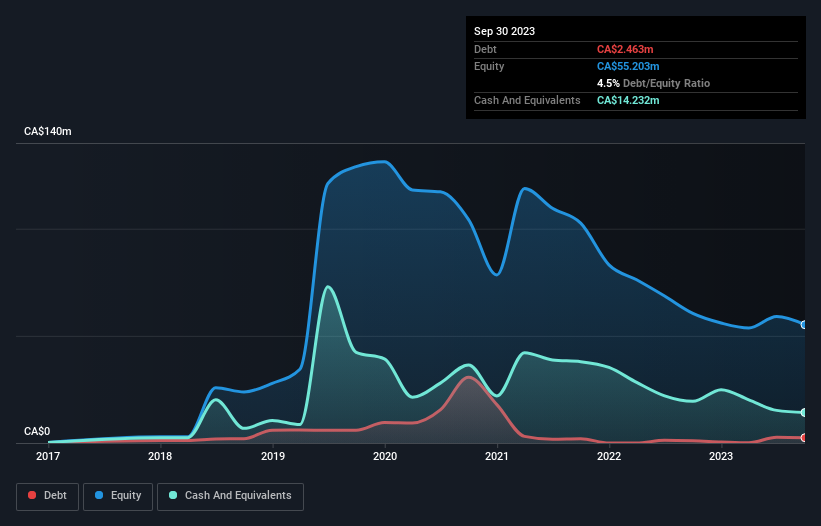Click the Sep 30 2023 tooltip date
This screenshot has width=821, height=526.
(x=504, y=31)
